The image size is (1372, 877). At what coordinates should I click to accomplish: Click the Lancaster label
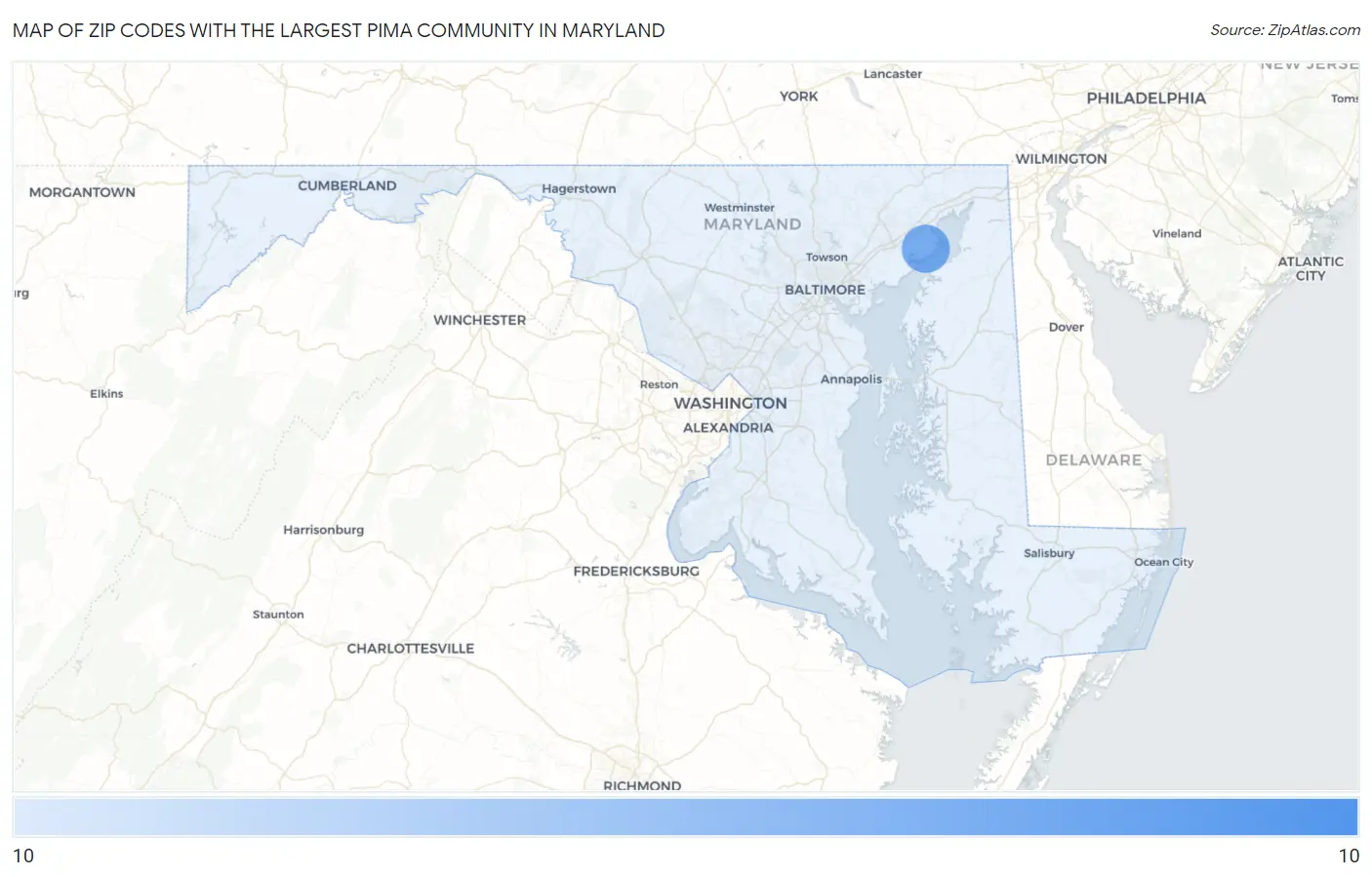[893, 74]
